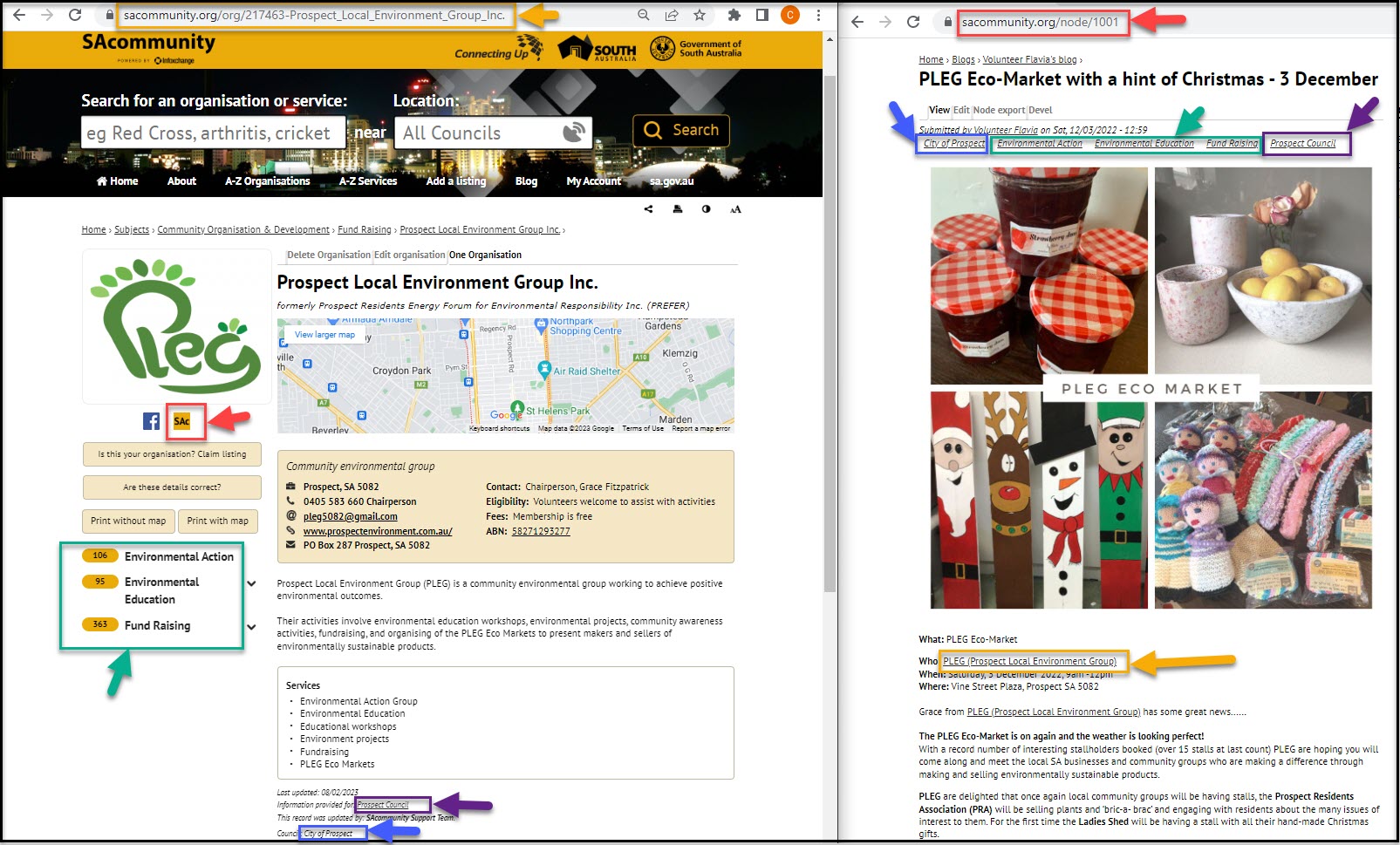Open A-Z Services menu item
The width and height of the screenshot is (1400, 845).
click(x=368, y=181)
